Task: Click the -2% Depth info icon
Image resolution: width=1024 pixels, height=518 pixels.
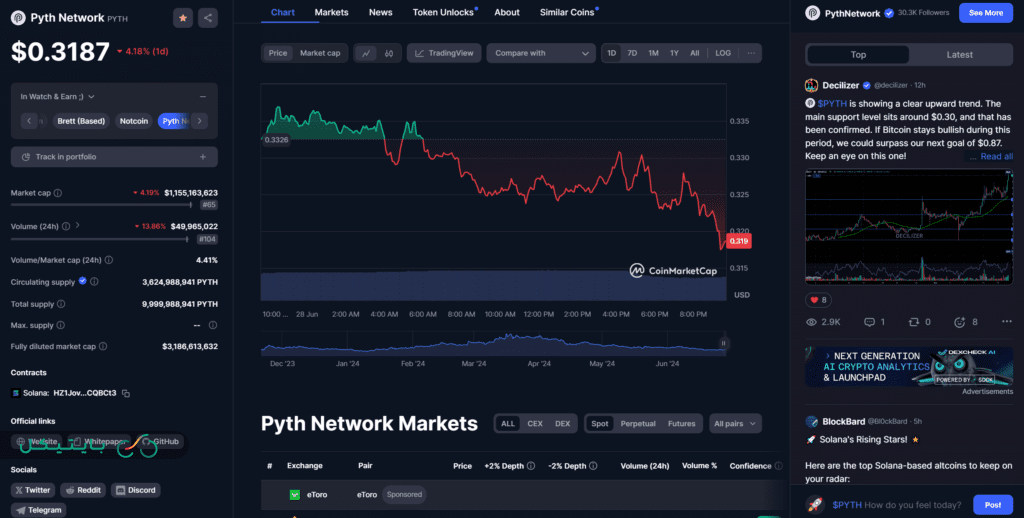Action: click(x=593, y=466)
